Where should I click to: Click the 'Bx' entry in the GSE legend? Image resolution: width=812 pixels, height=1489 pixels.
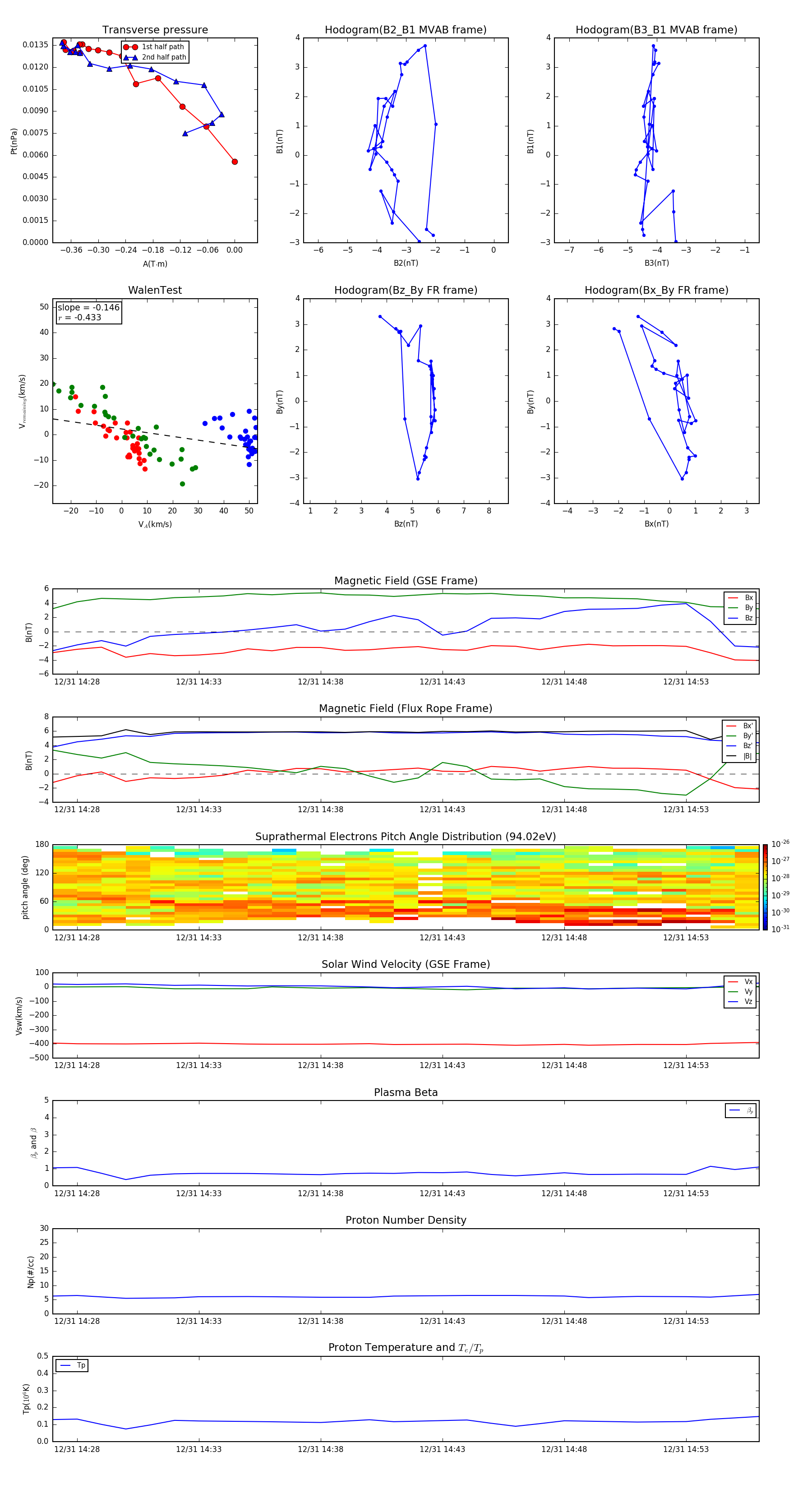(749, 598)
